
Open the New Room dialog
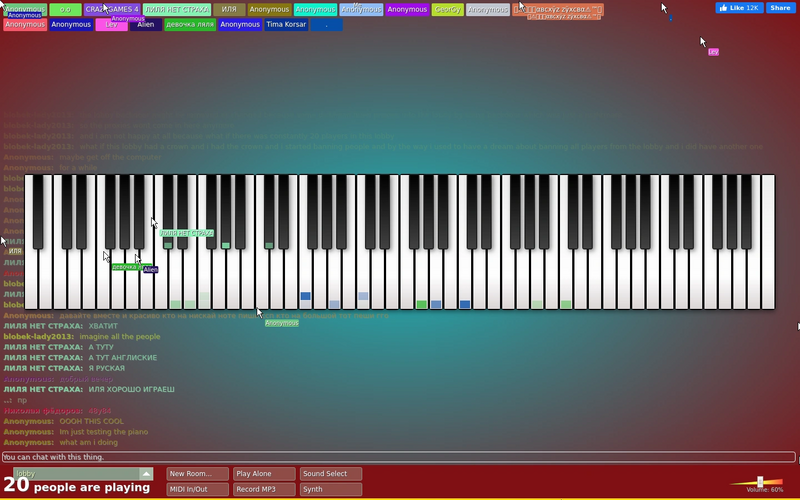tap(197, 473)
